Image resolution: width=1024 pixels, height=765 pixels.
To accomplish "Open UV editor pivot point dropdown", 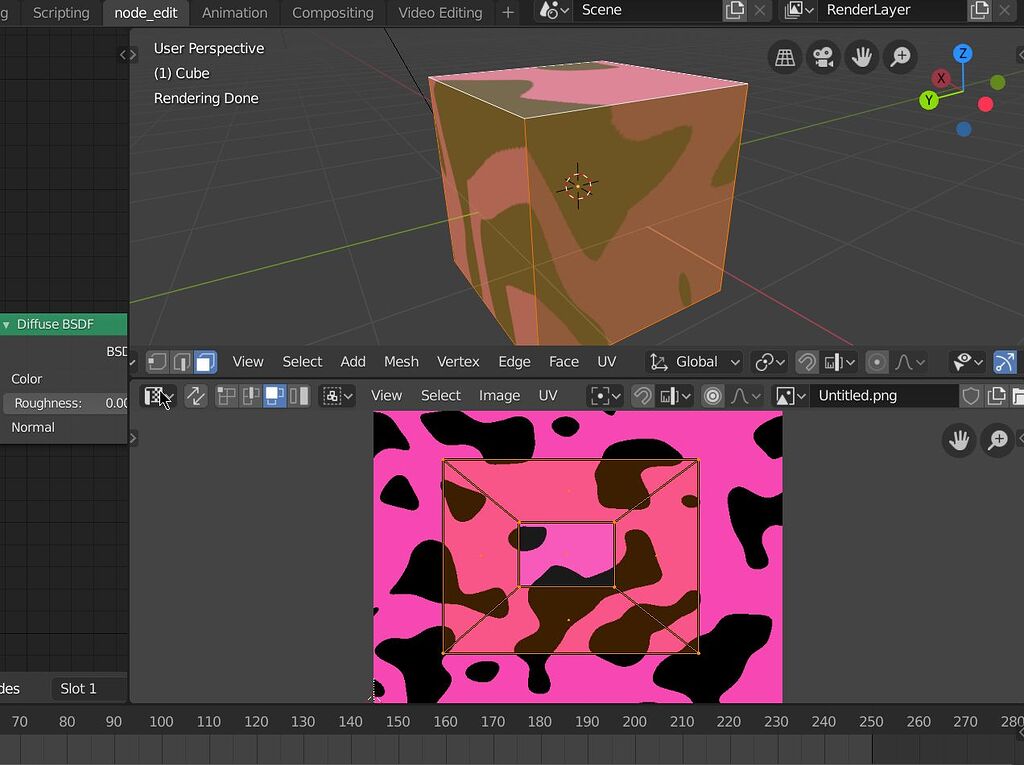I will [x=605, y=396].
